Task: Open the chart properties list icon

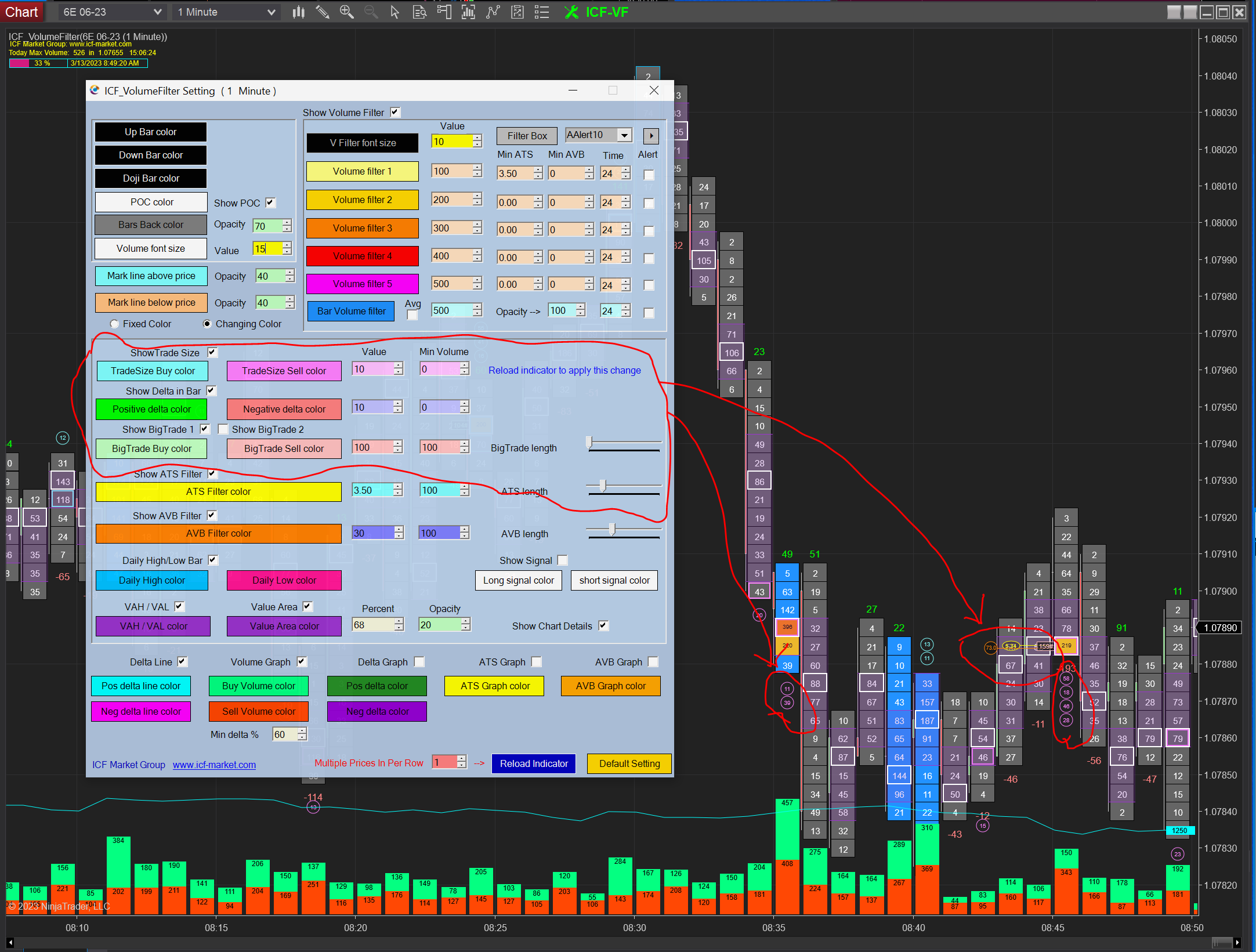Action: click(541, 12)
